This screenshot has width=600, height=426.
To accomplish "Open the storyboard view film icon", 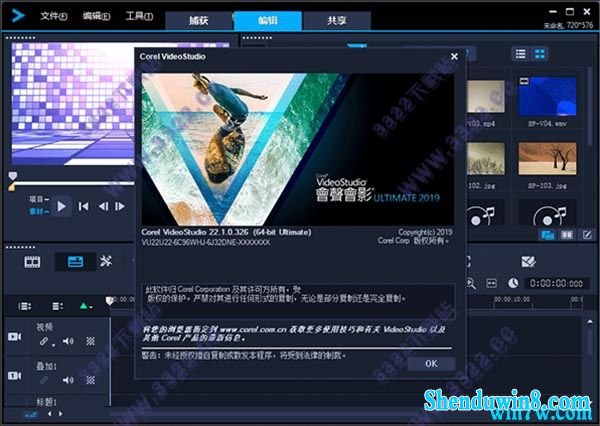I will [x=32, y=262].
